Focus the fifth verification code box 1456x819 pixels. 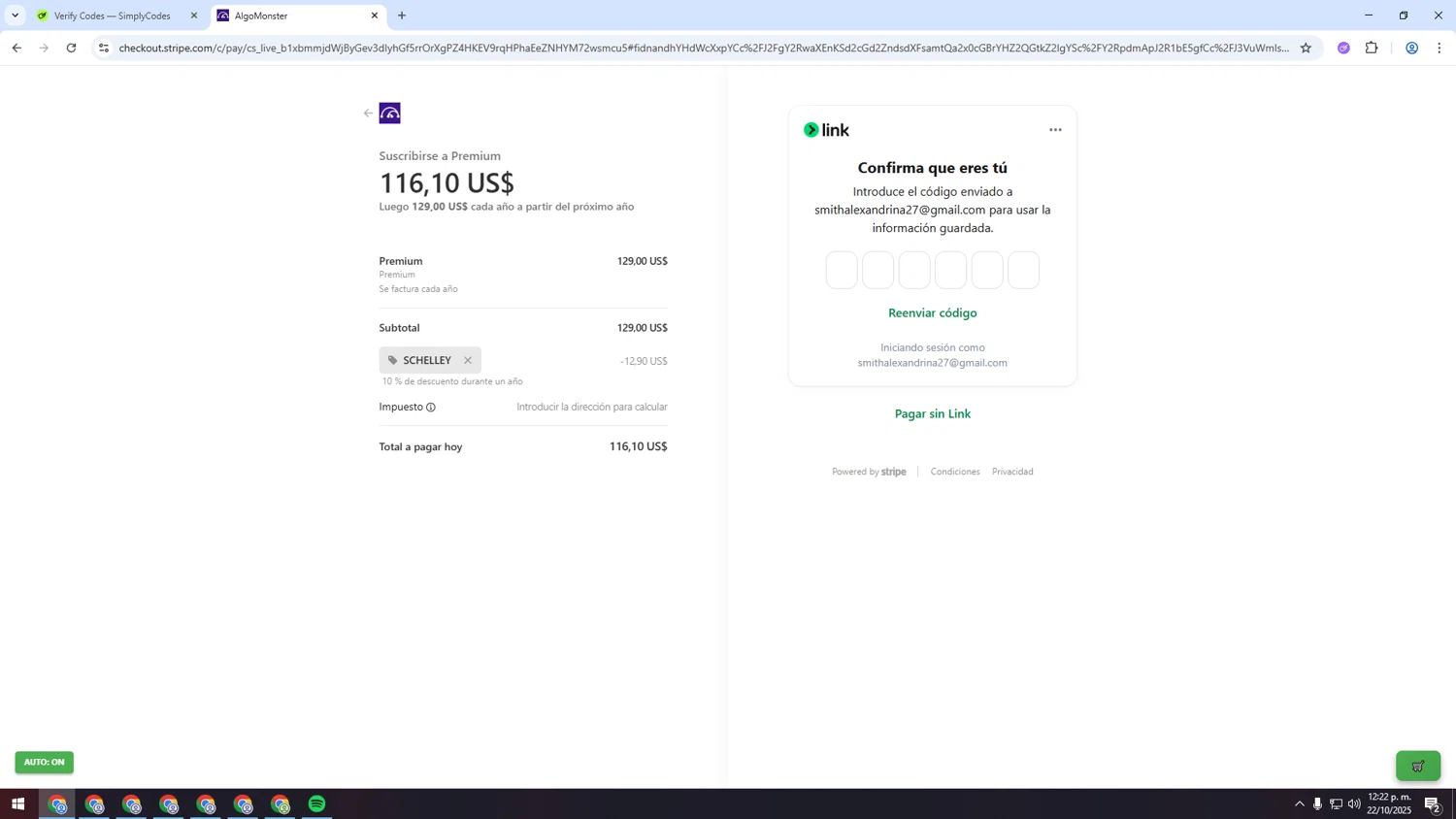[987, 270]
